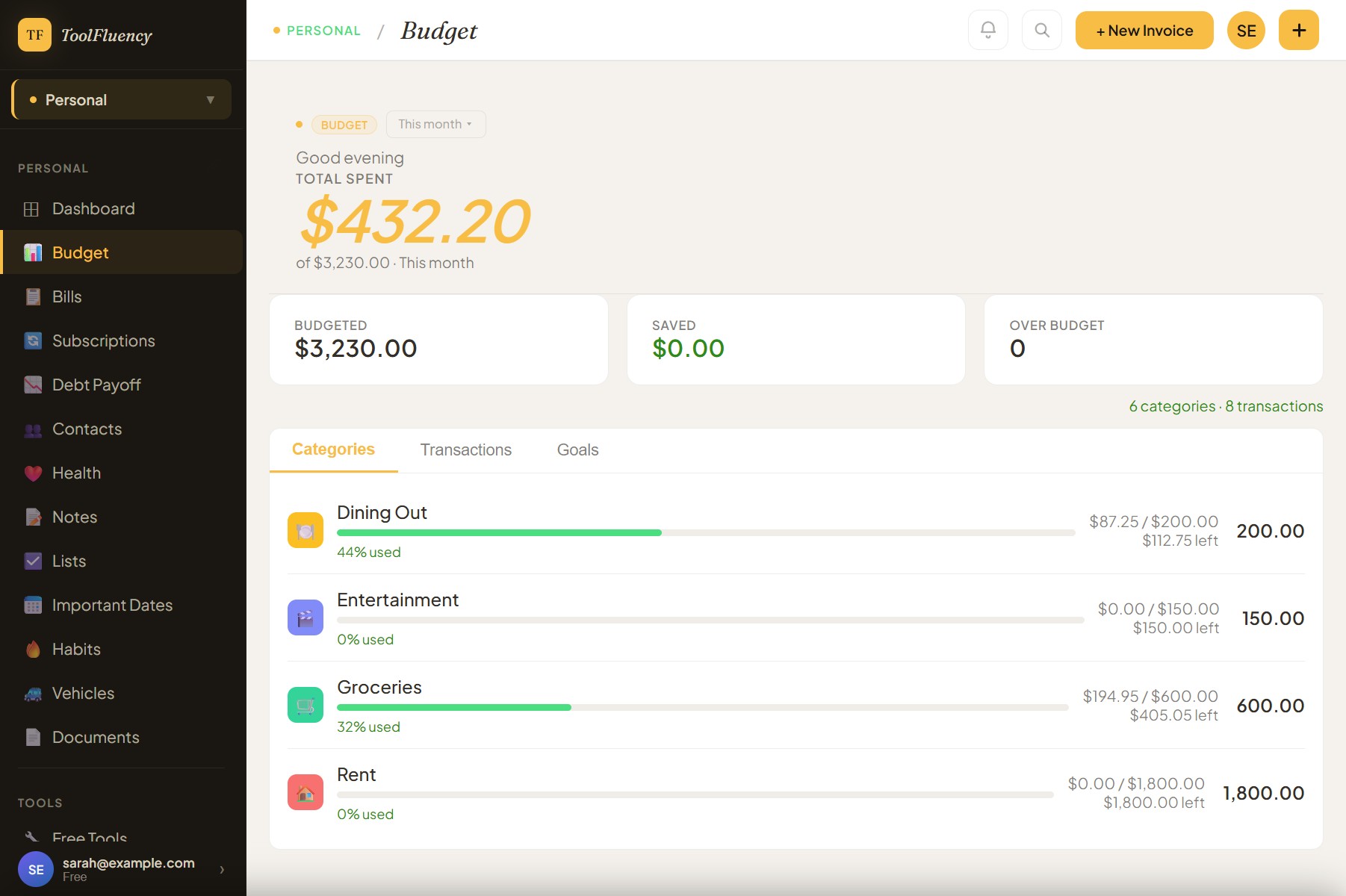Click the $405.05 left text
Screen dimensions: 1346x896
[1173, 715]
